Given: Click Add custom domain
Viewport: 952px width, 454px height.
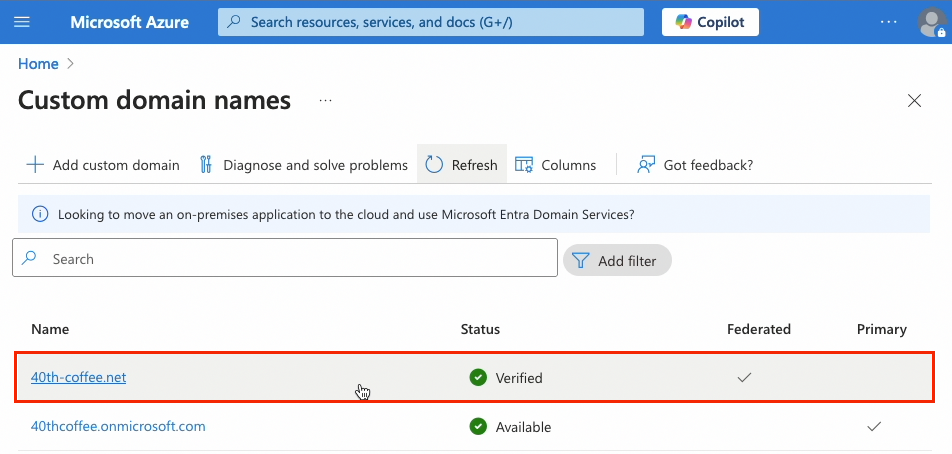Looking at the screenshot, I should click(x=103, y=165).
